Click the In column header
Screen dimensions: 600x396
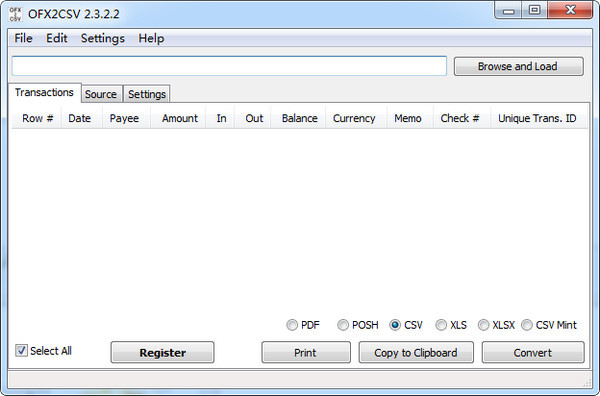(x=221, y=118)
